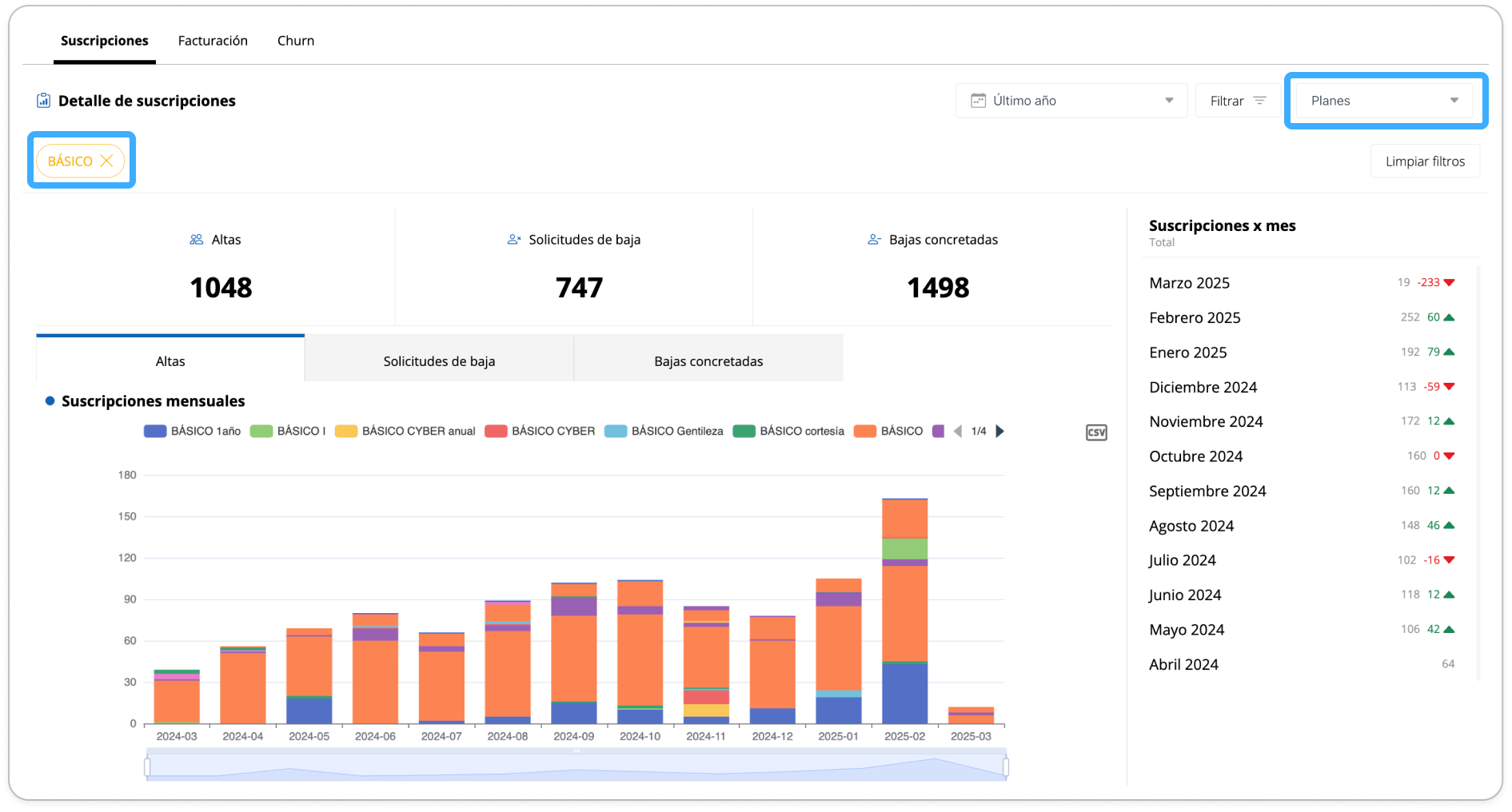This screenshot has height=812, width=1512.
Task: Click the Filtrar button
Action: point(1238,101)
